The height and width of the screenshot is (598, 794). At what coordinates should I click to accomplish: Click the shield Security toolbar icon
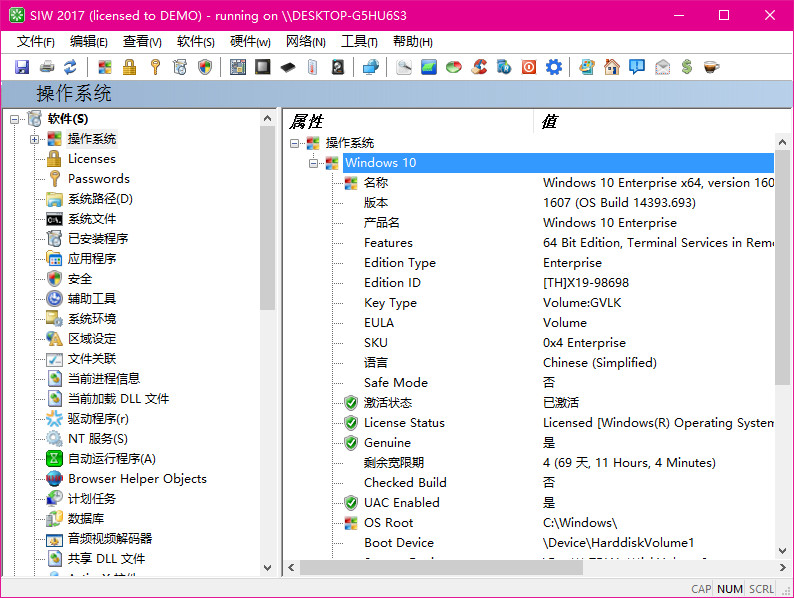click(x=205, y=67)
